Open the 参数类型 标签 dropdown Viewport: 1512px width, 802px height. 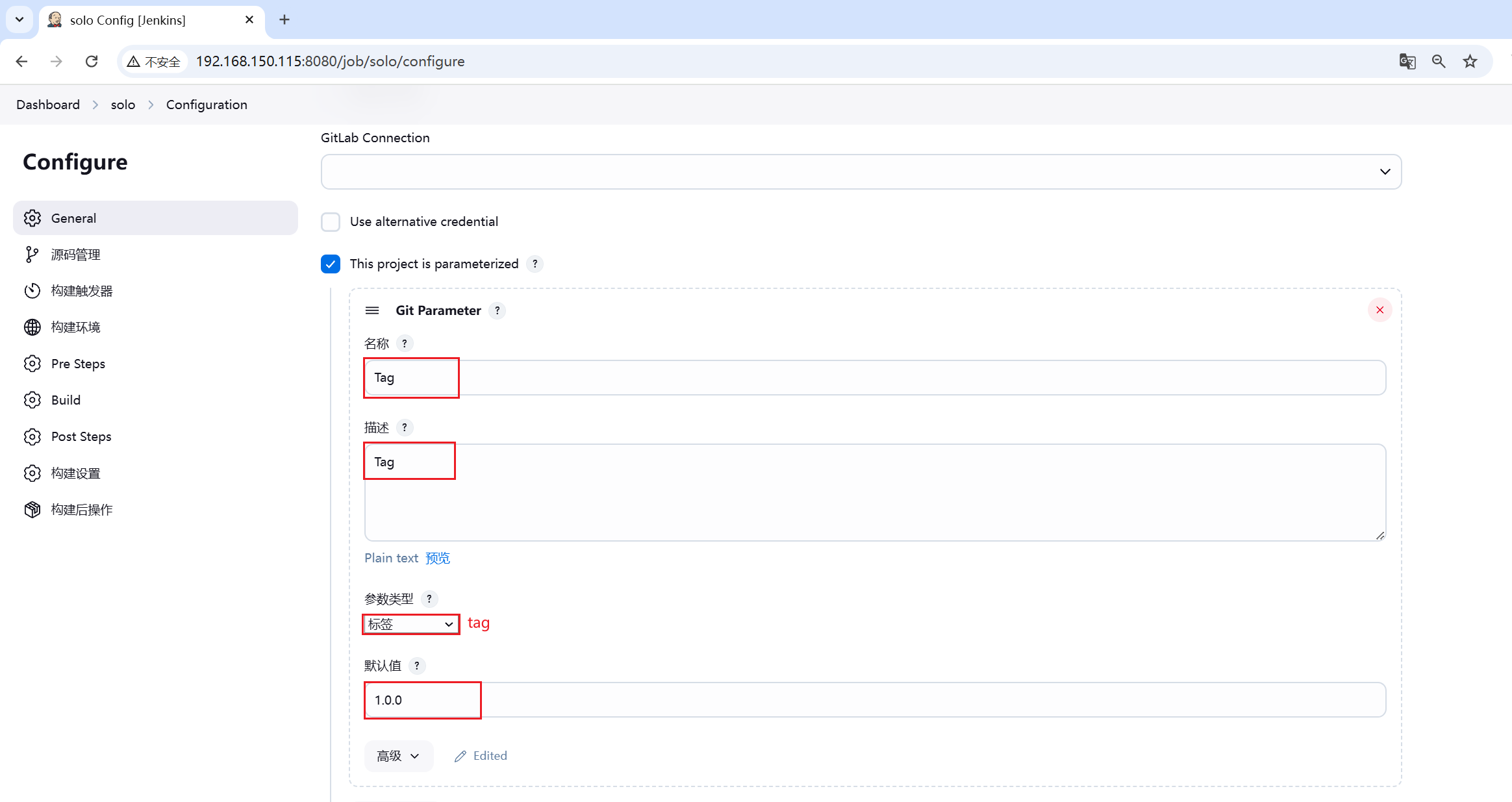click(x=410, y=624)
